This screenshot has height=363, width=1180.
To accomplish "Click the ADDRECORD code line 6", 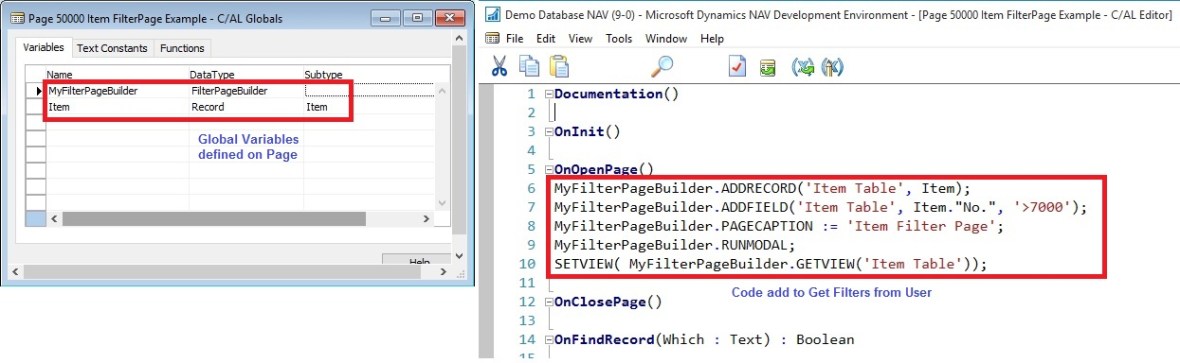I will [763, 188].
